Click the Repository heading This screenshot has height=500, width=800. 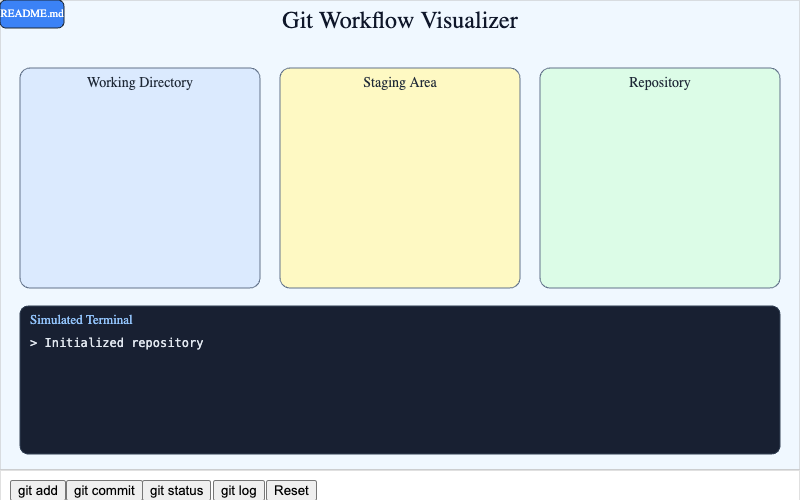pyautogui.click(x=659, y=83)
